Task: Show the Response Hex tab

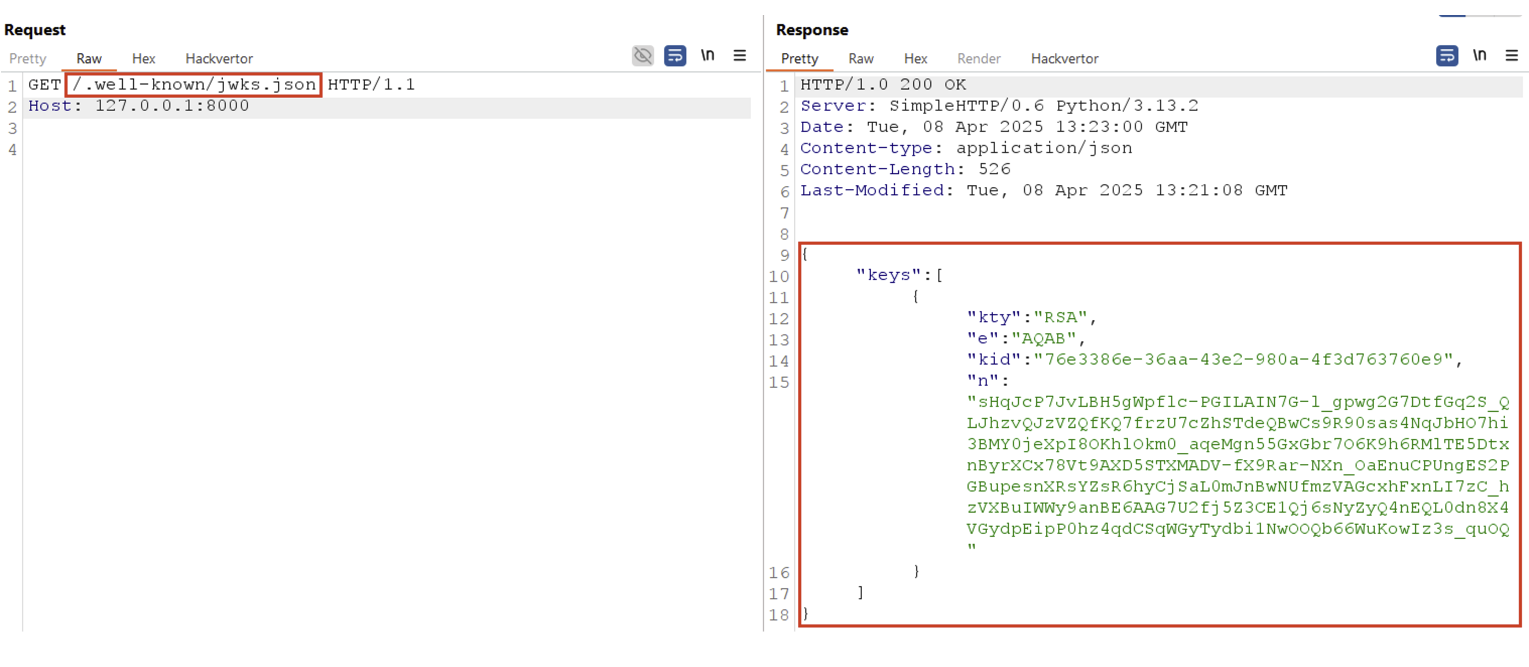Action: tap(916, 59)
